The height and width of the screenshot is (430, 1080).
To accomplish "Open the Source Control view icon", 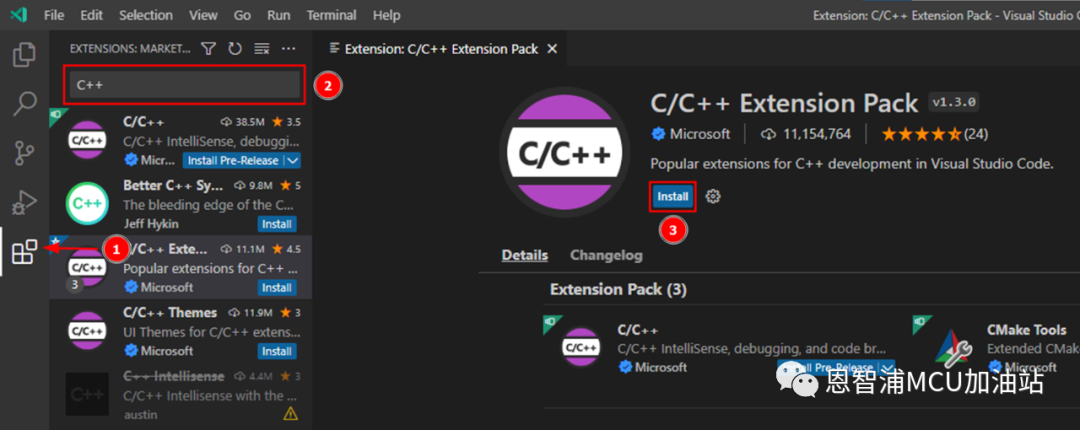I will click(25, 152).
